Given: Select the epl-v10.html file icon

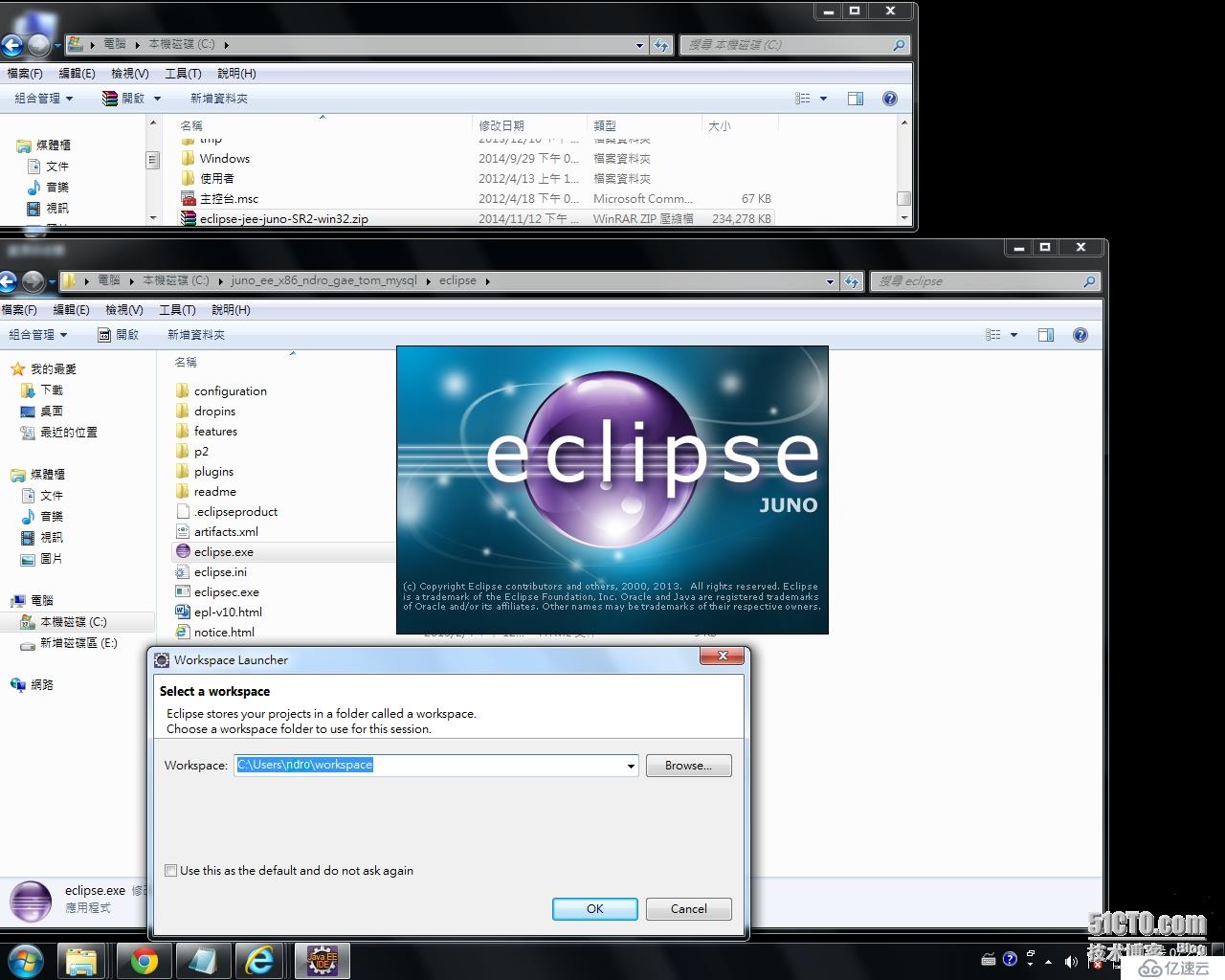Looking at the screenshot, I should coord(183,612).
